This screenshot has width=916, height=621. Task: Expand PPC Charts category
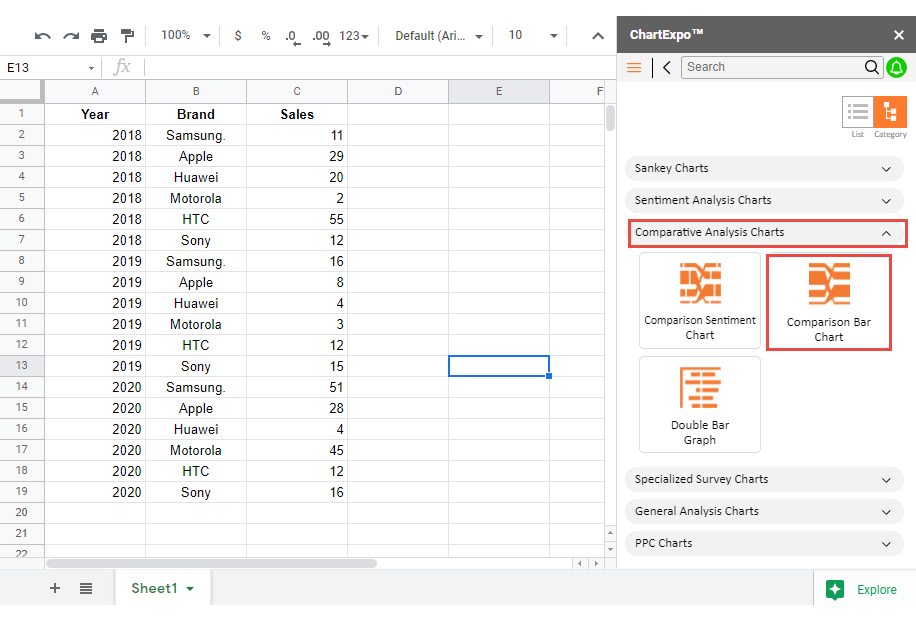coord(765,544)
